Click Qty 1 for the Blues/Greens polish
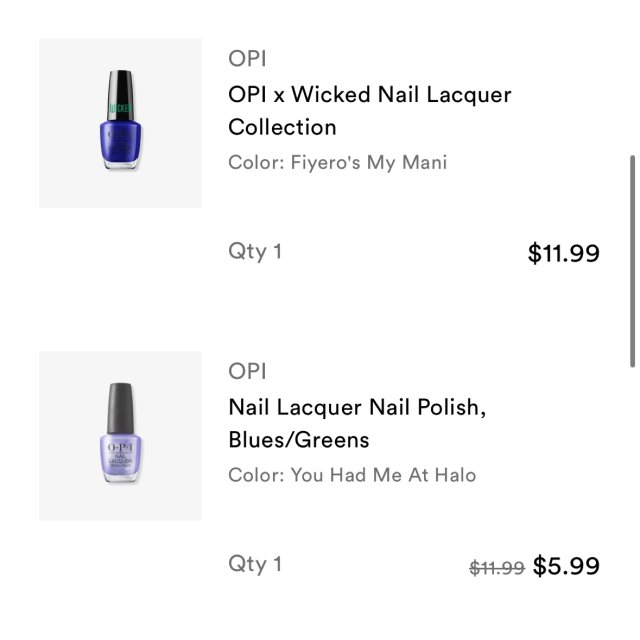The width and height of the screenshot is (640, 640). (255, 563)
